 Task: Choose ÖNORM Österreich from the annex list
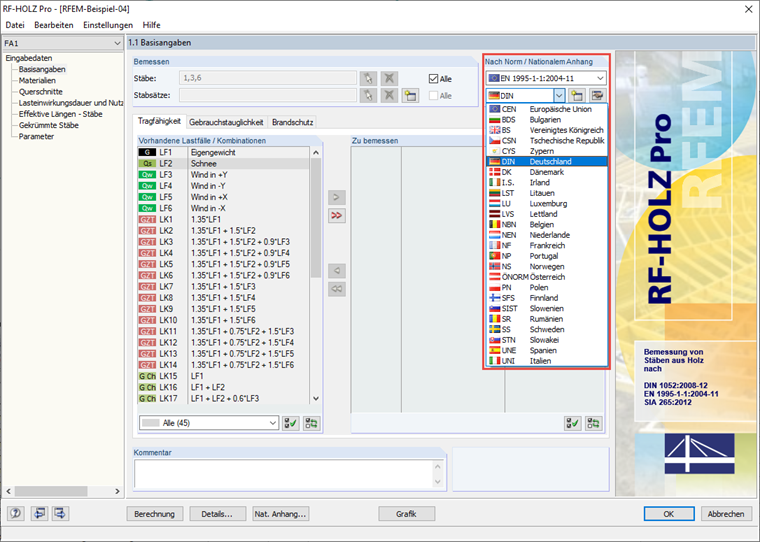(547, 277)
